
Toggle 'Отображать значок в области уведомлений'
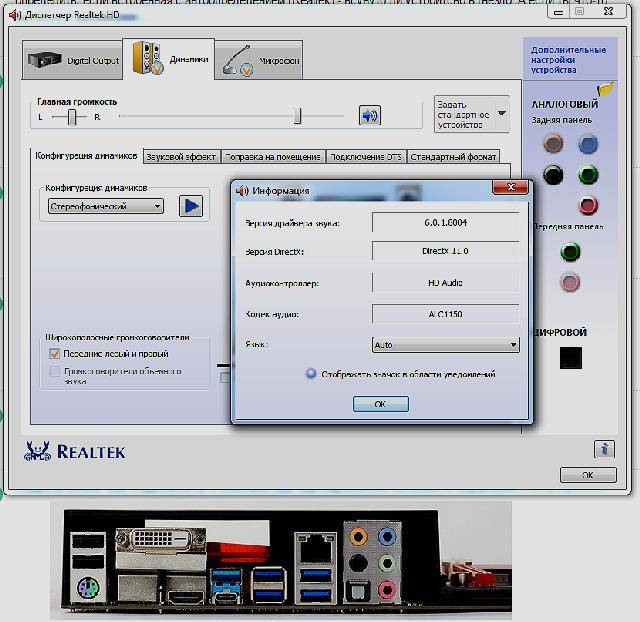(x=311, y=373)
